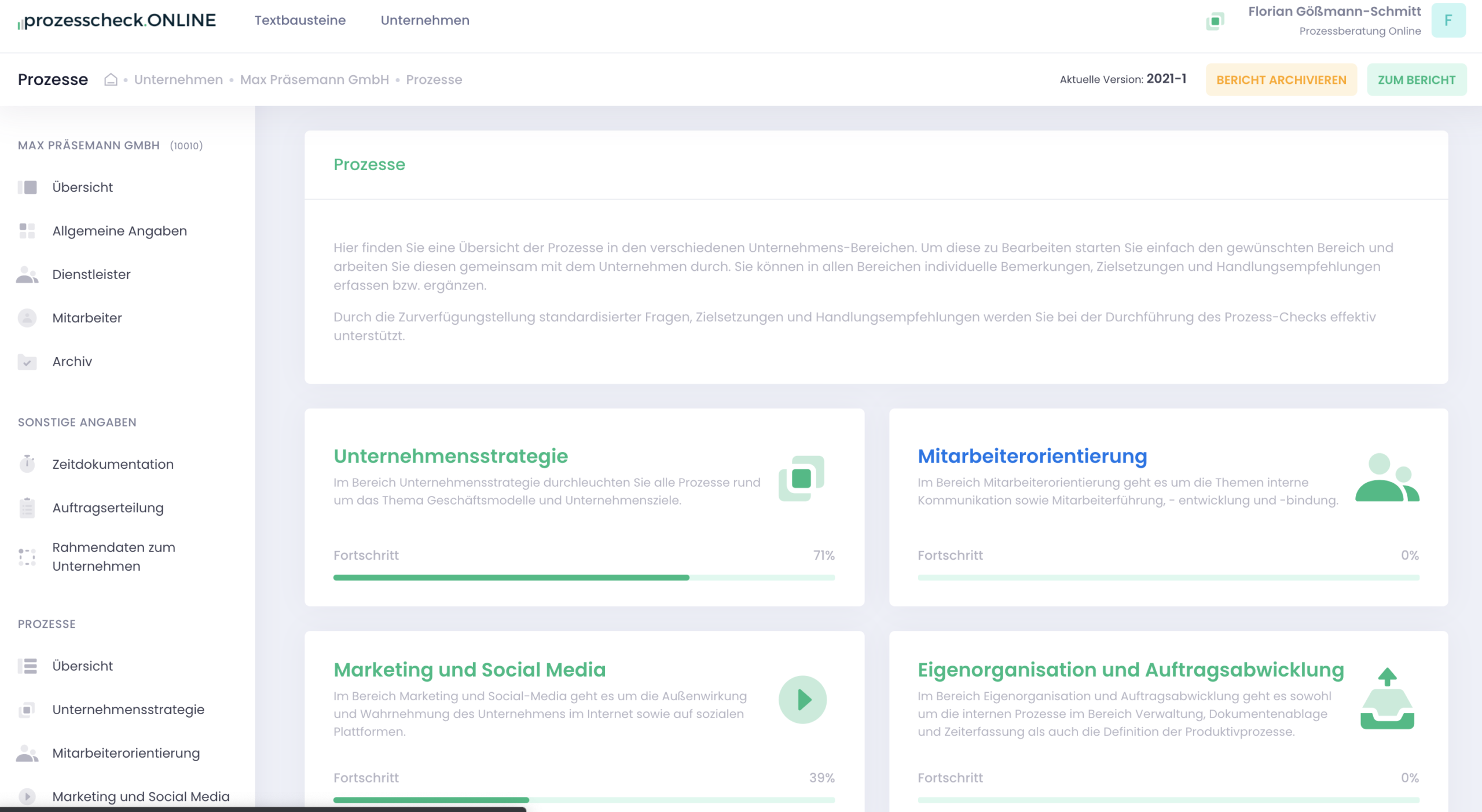Open the Unternehmensstrategie card title

coord(450,456)
